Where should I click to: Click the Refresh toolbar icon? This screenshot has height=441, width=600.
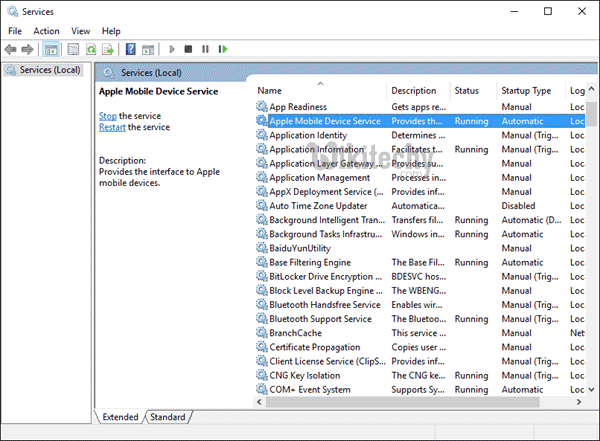(91, 49)
